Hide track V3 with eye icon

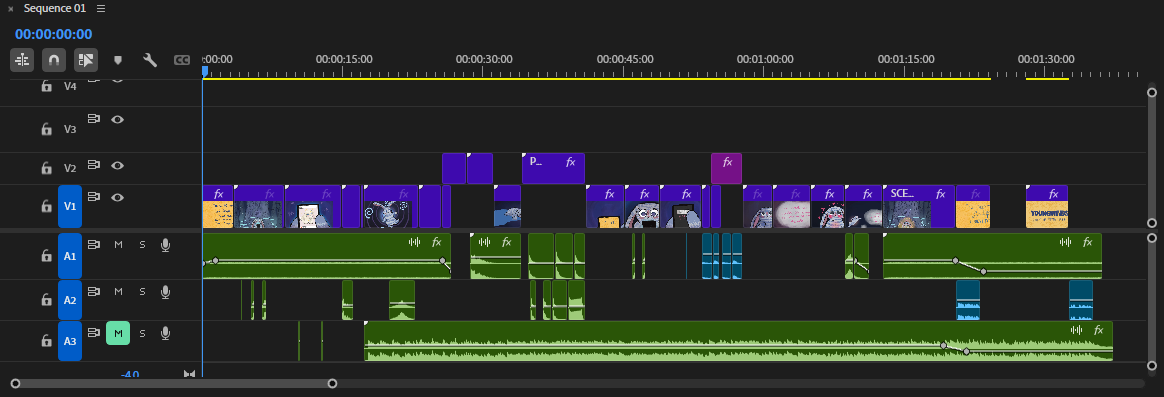[117, 119]
